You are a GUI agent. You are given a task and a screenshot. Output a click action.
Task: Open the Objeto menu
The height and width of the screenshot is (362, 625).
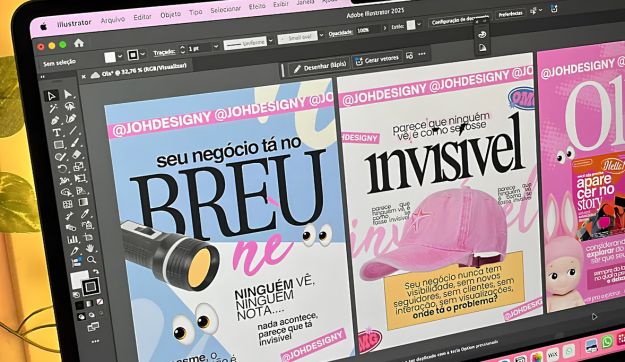click(x=171, y=14)
